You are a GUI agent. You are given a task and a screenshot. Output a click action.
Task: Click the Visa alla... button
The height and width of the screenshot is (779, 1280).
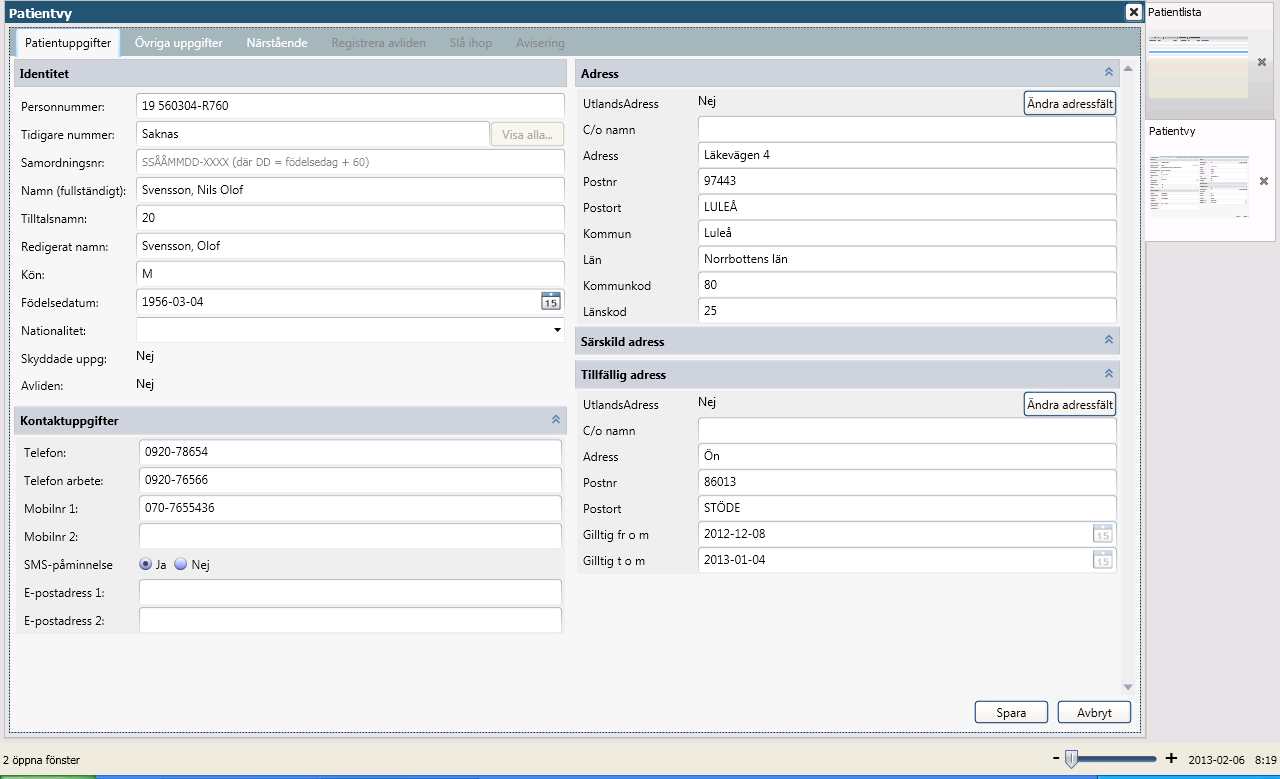tap(527, 134)
